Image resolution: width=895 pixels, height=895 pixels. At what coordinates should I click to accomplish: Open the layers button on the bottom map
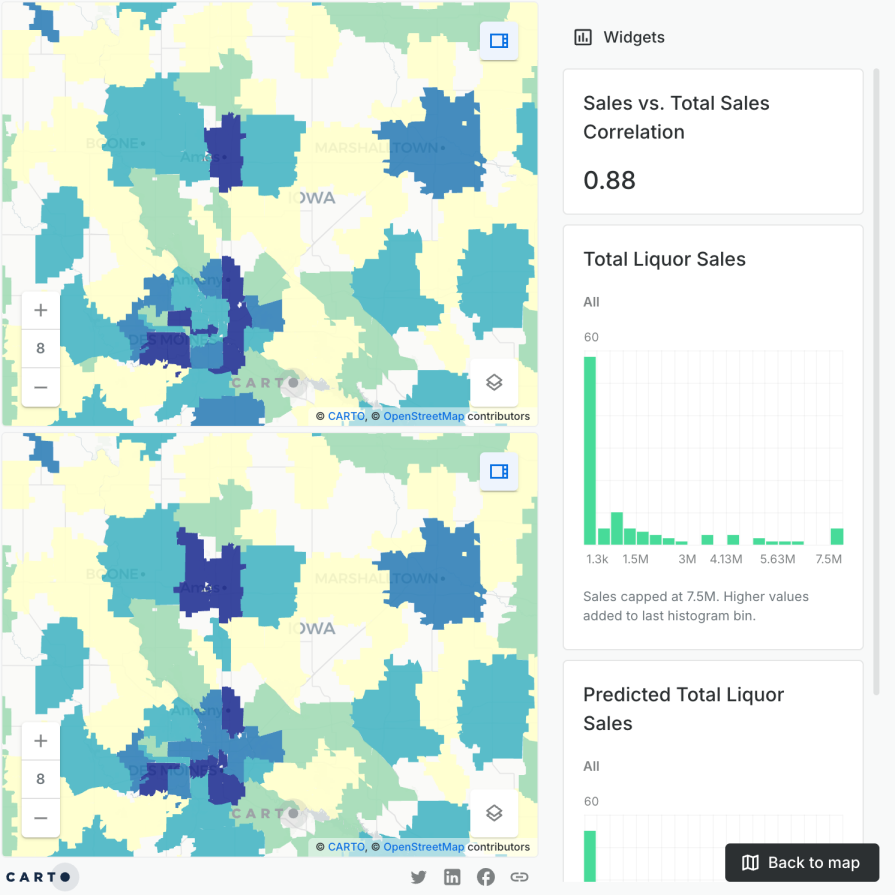(x=494, y=813)
